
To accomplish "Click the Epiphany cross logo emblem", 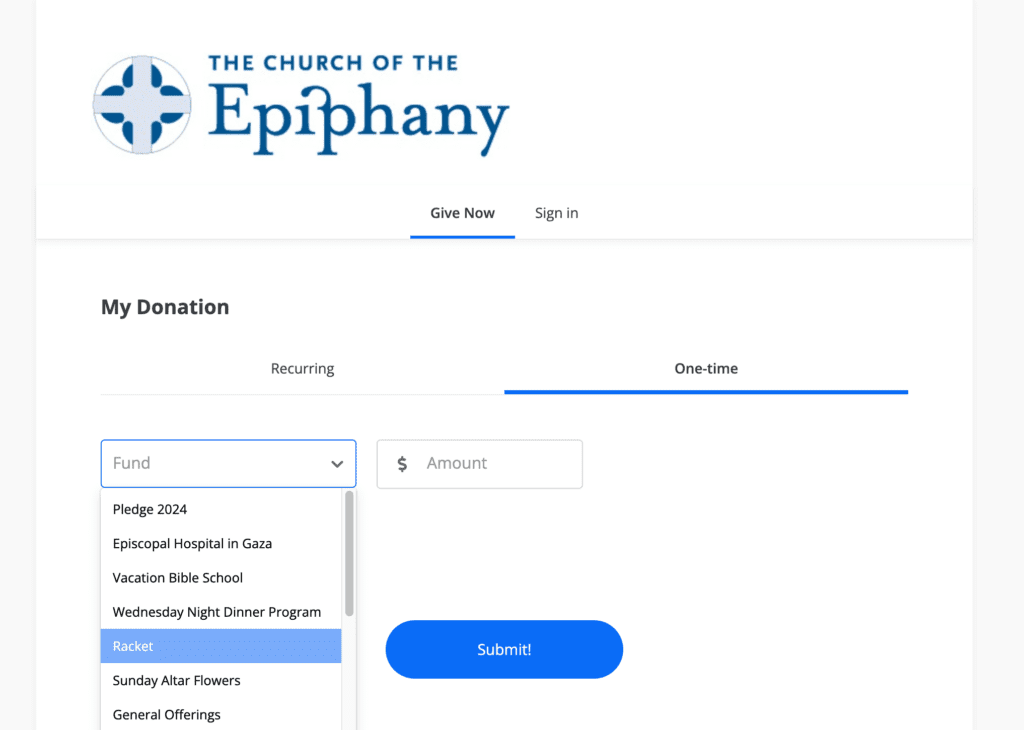I will (142, 105).
